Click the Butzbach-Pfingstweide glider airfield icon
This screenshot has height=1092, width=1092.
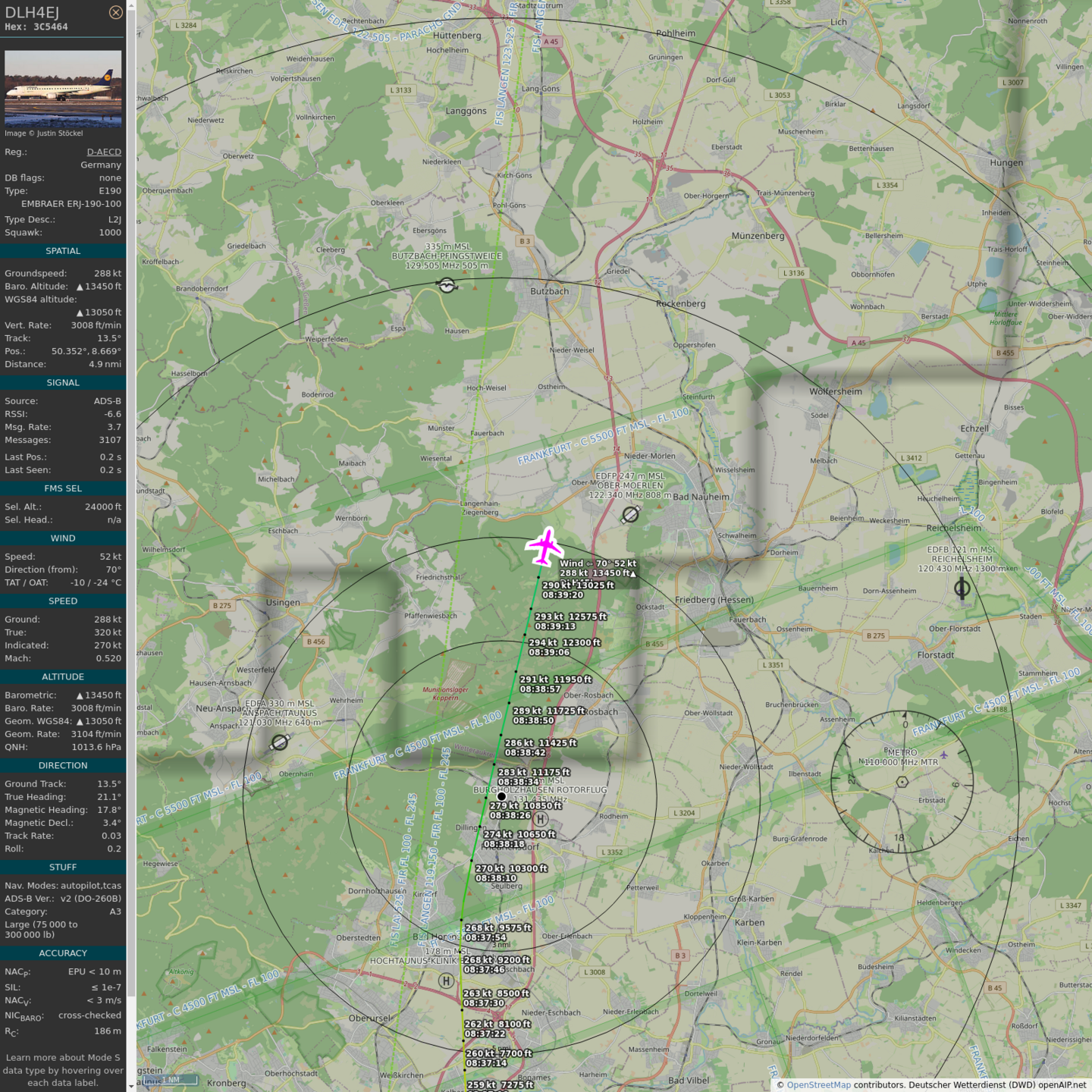pyautogui.click(x=447, y=285)
